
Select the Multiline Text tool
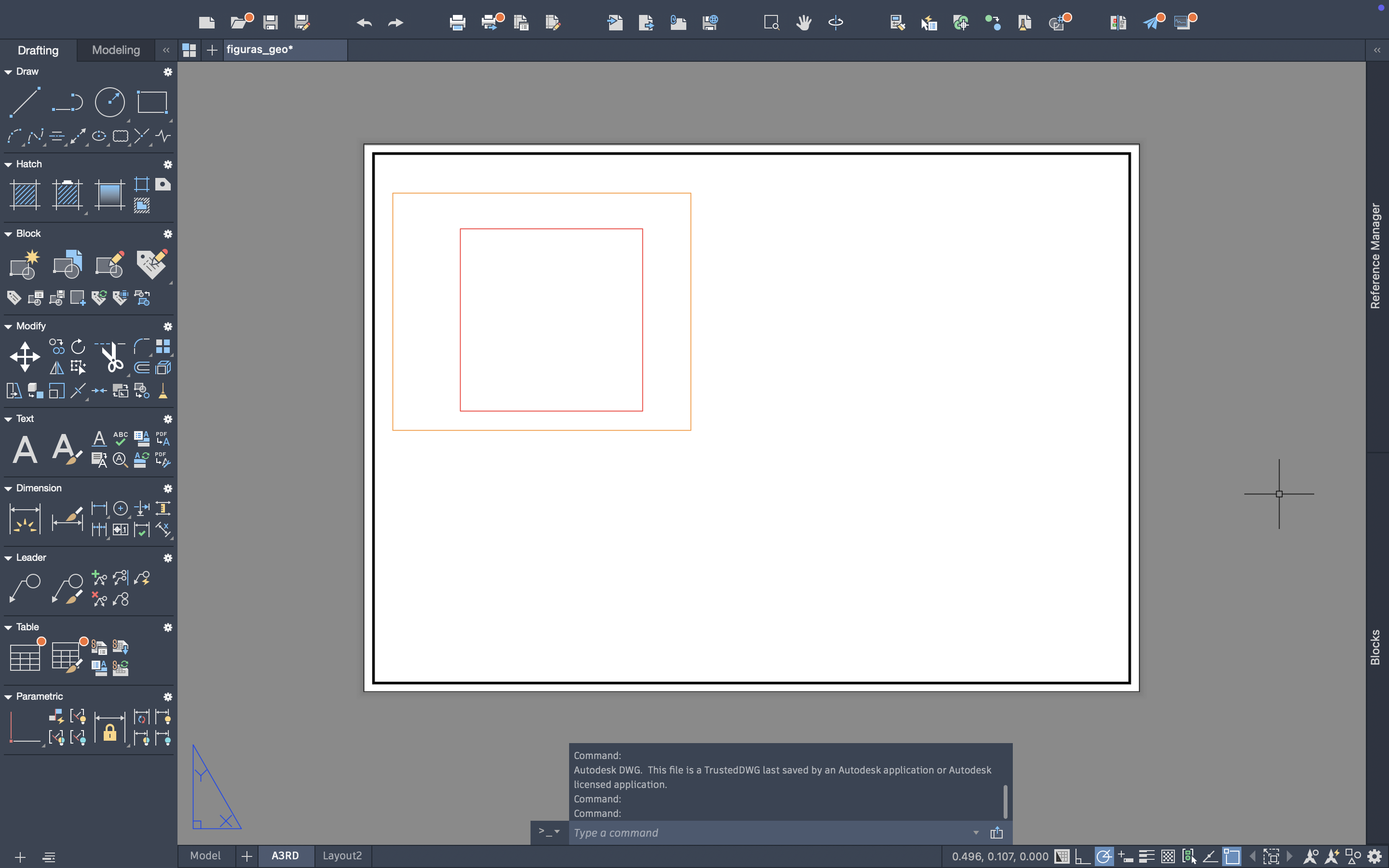pos(25,449)
